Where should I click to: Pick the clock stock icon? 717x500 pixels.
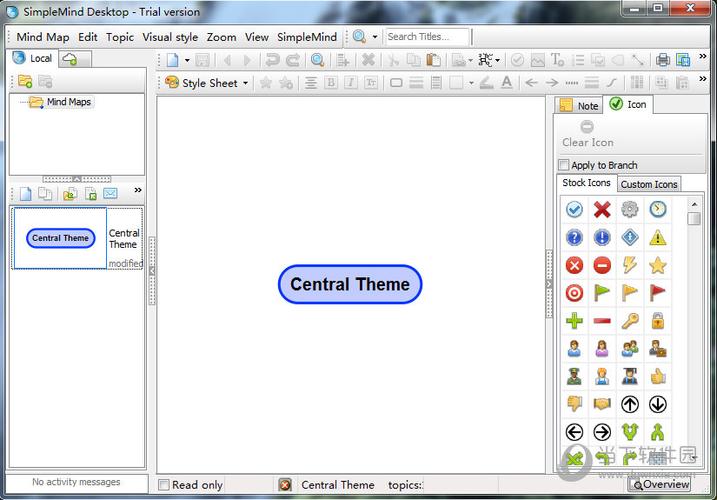[658, 210]
